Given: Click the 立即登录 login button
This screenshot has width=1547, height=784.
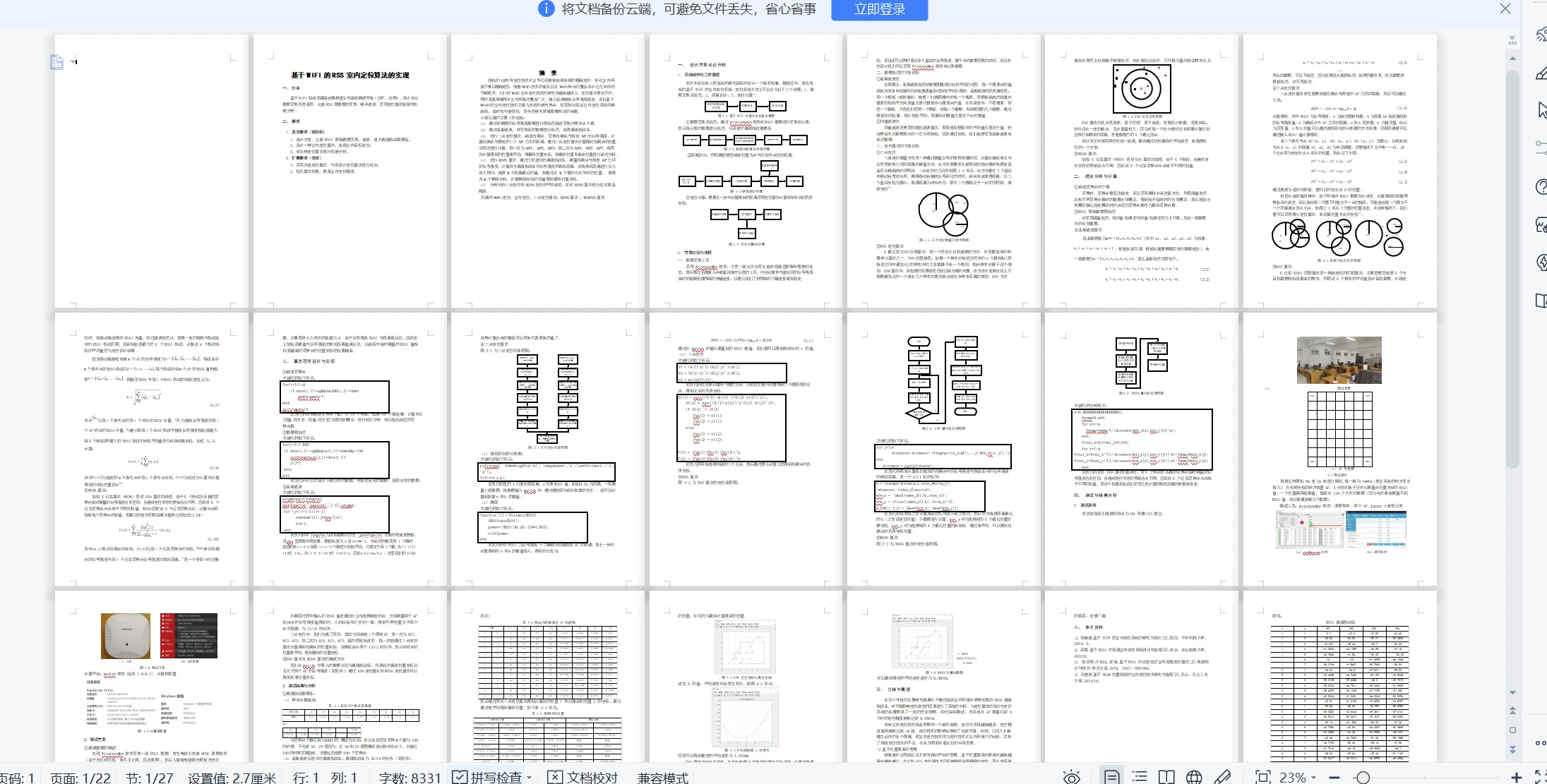Looking at the screenshot, I should [879, 9].
